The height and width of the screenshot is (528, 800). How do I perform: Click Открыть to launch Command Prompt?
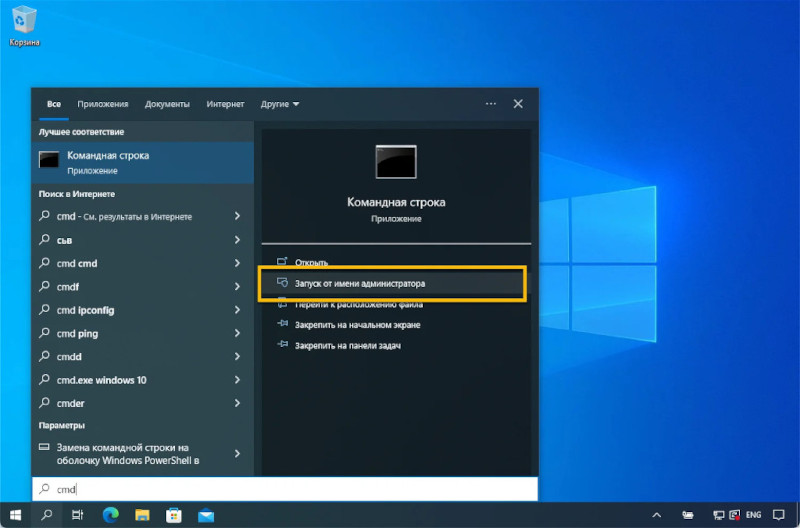click(x=311, y=262)
